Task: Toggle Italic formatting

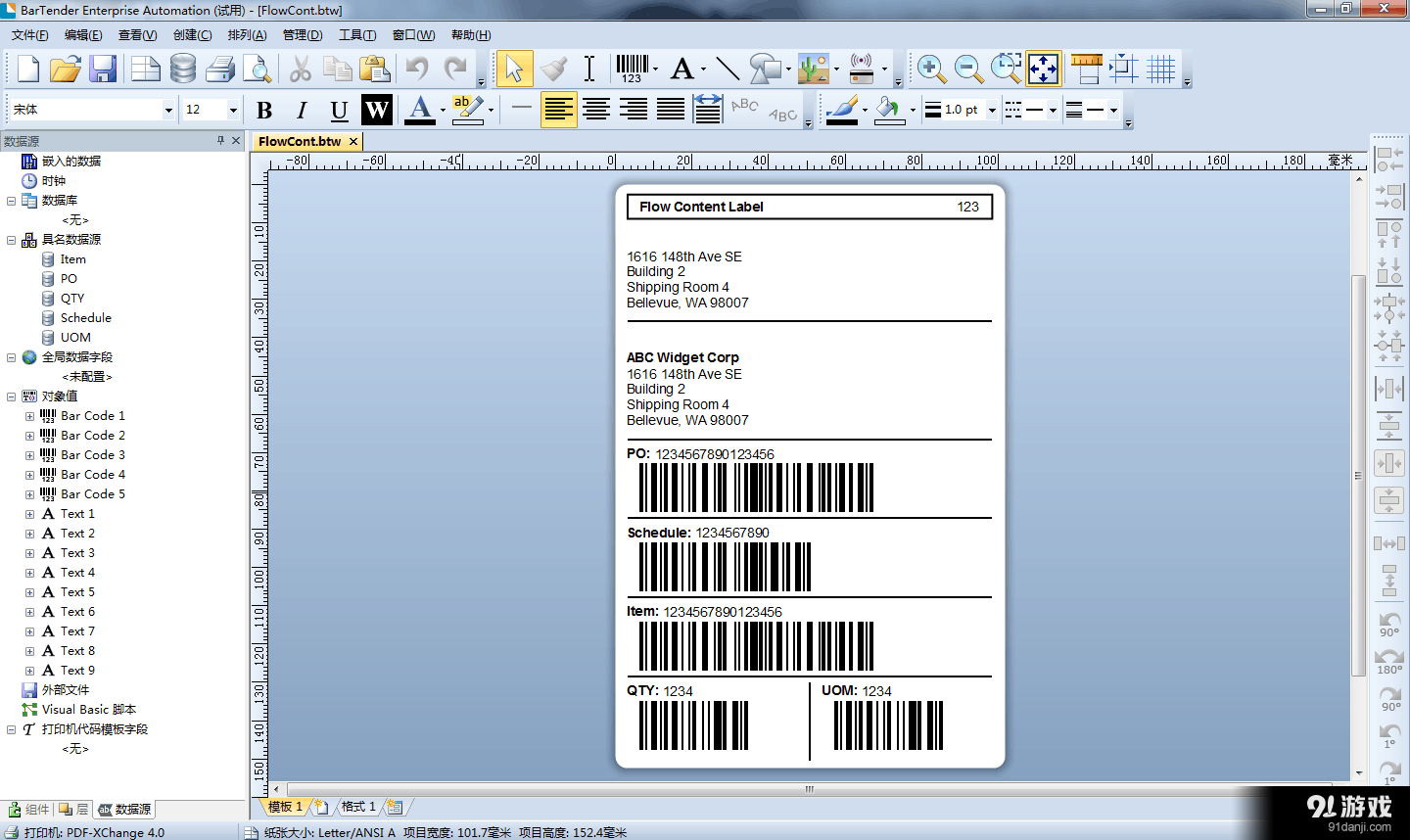Action: [x=302, y=110]
